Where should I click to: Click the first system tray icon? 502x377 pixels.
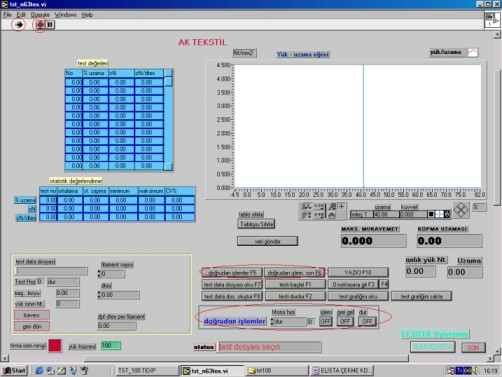(x=452, y=370)
